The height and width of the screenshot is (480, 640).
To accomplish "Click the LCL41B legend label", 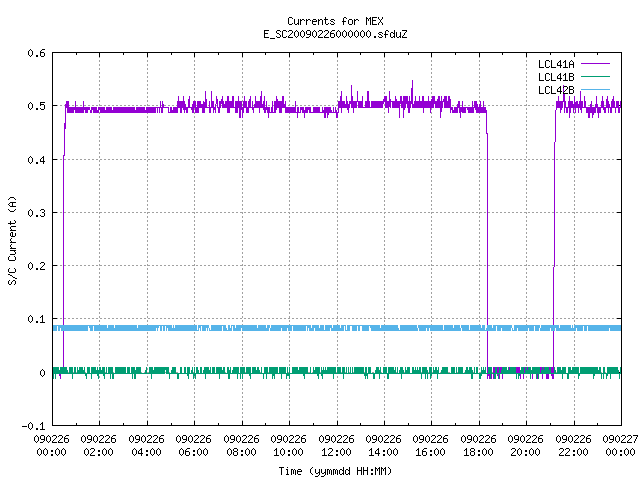I will click(x=556, y=77).
